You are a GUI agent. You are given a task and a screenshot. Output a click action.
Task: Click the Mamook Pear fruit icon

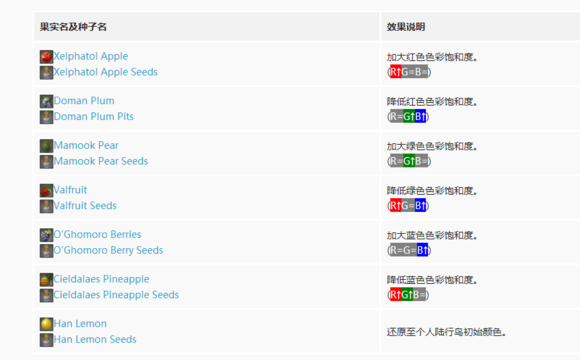(46, 146)
